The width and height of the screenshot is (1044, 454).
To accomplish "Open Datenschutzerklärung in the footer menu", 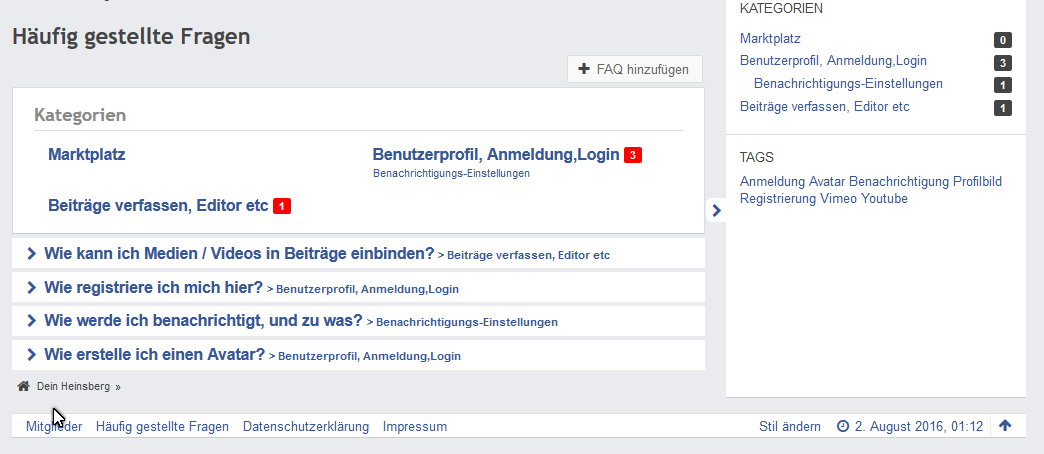I will click(x=305, y=426).
